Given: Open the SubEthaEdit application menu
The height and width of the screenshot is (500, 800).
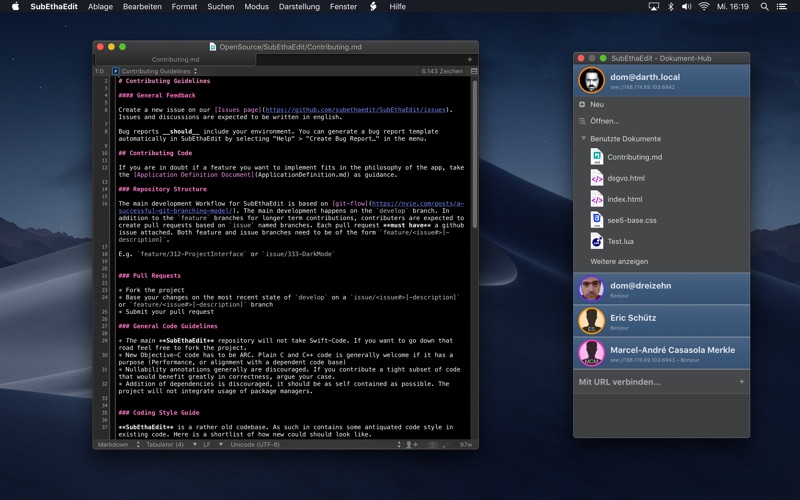Looking at the screenshot, I should (54, 7).
